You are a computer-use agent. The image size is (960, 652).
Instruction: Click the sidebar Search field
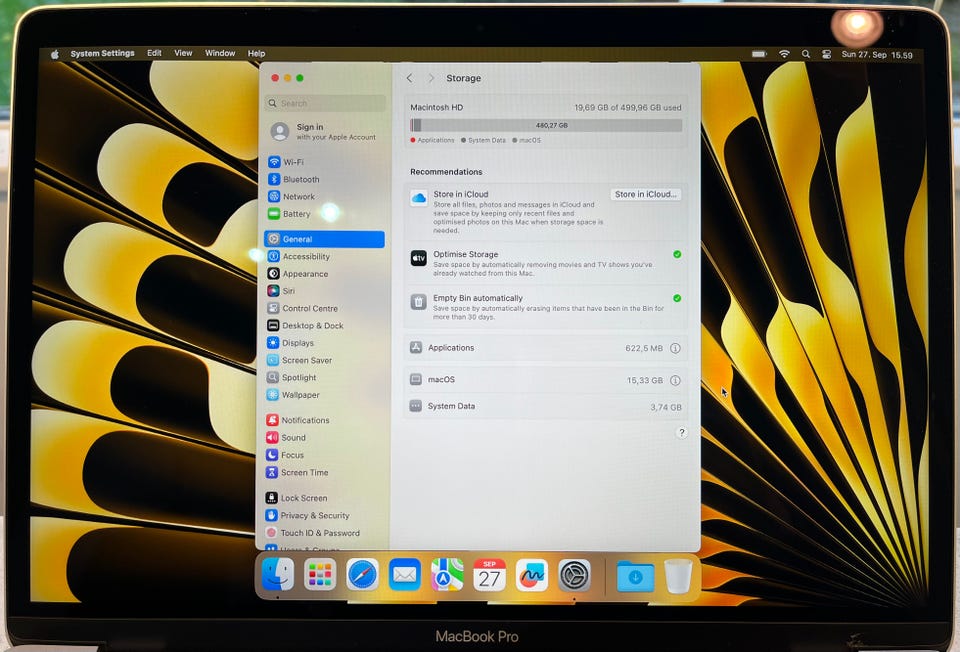(x=326, y=103)
